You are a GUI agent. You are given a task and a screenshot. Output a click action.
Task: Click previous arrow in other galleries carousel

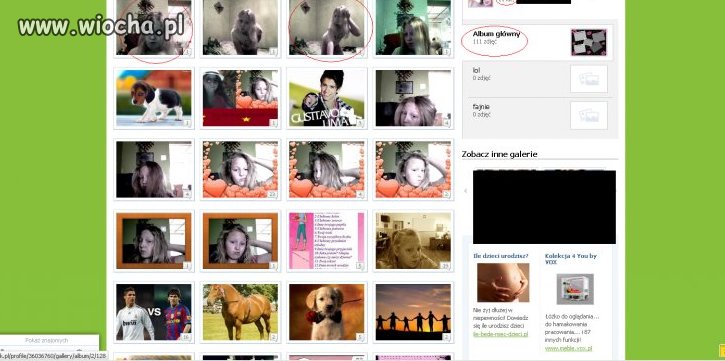click(x=466, y=191)
